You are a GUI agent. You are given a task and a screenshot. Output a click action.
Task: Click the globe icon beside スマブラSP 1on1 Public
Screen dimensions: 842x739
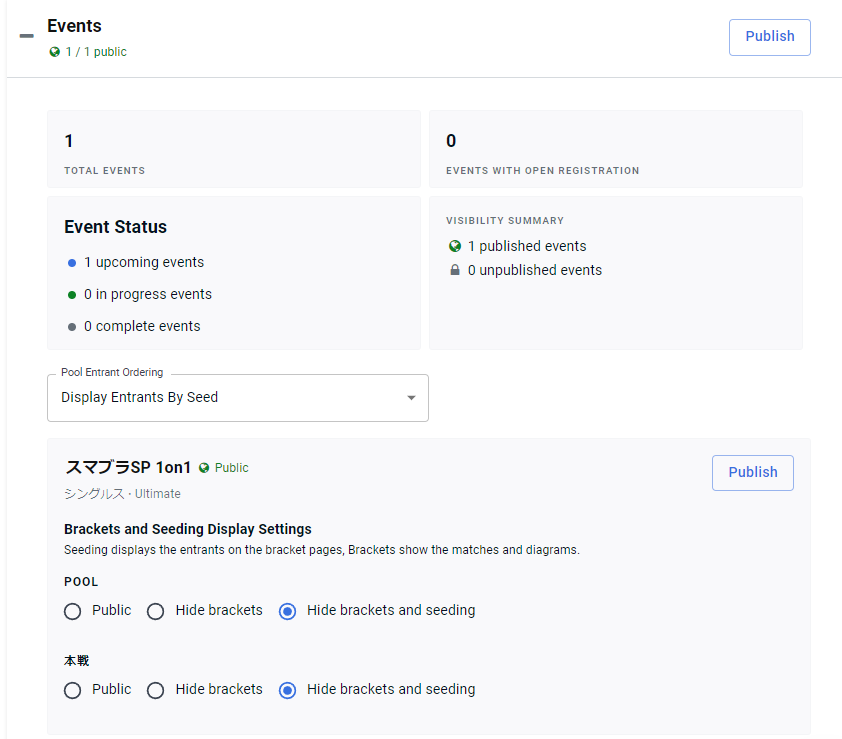pos(204,468)
